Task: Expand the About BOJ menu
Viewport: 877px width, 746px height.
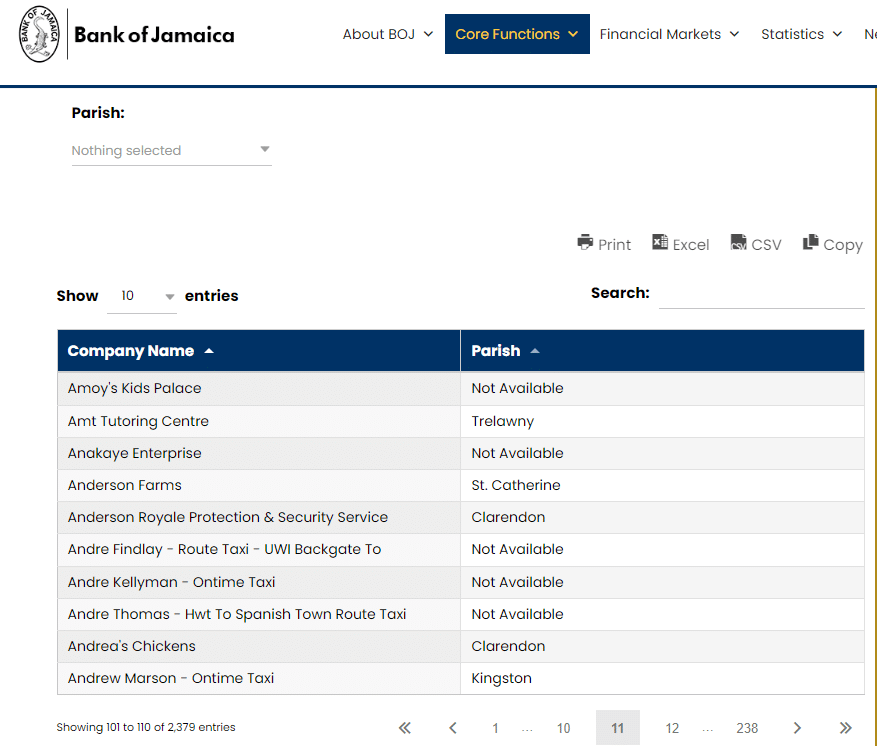Action: point(388,34)
